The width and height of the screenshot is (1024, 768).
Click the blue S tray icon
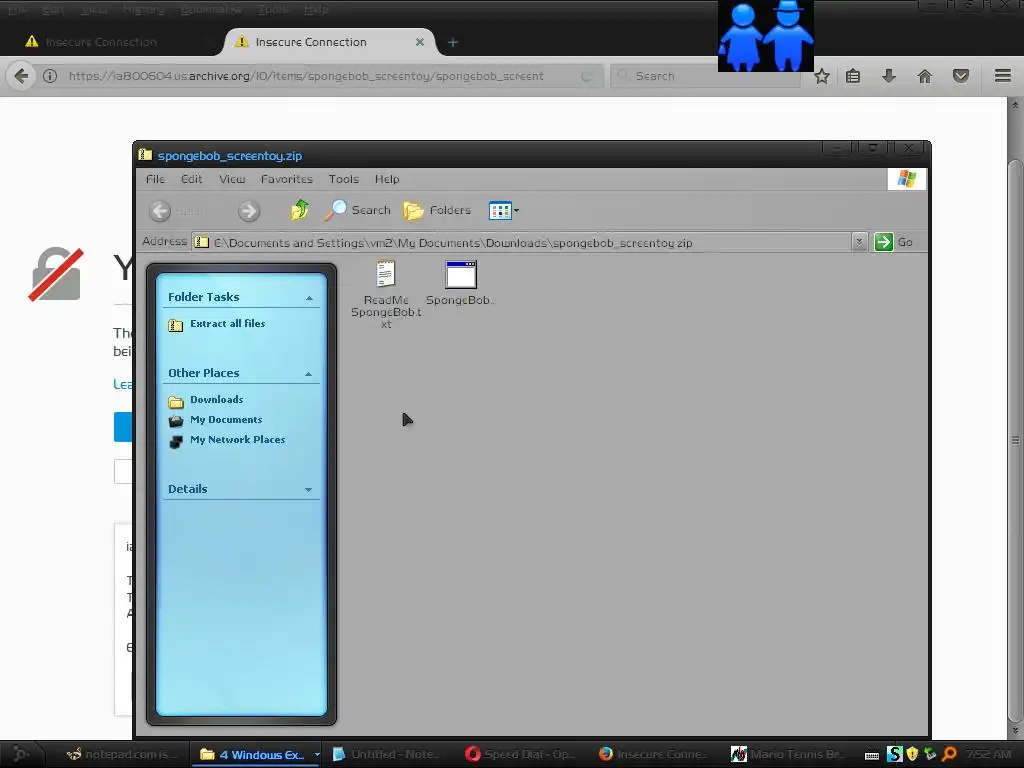894,754
